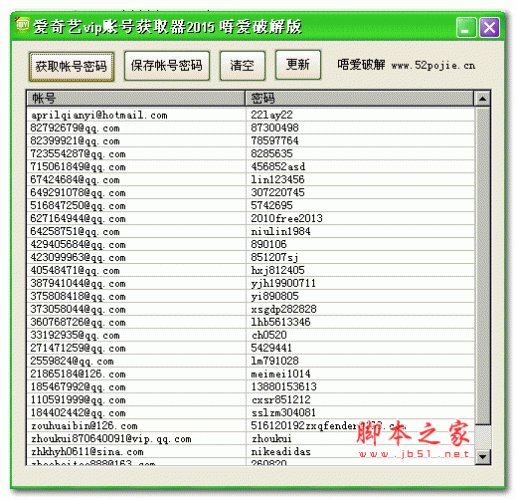Screen dimensions: 516x500
Task: Click password cell 2010free2013
Action: click(287, 219)
